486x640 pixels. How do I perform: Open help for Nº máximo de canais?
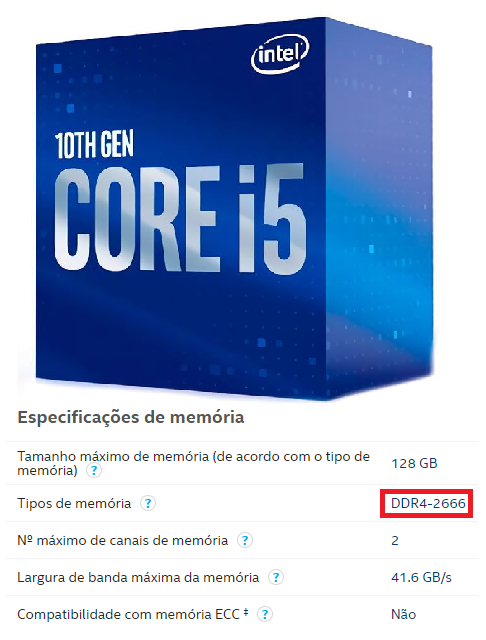(x=245, y=540)
